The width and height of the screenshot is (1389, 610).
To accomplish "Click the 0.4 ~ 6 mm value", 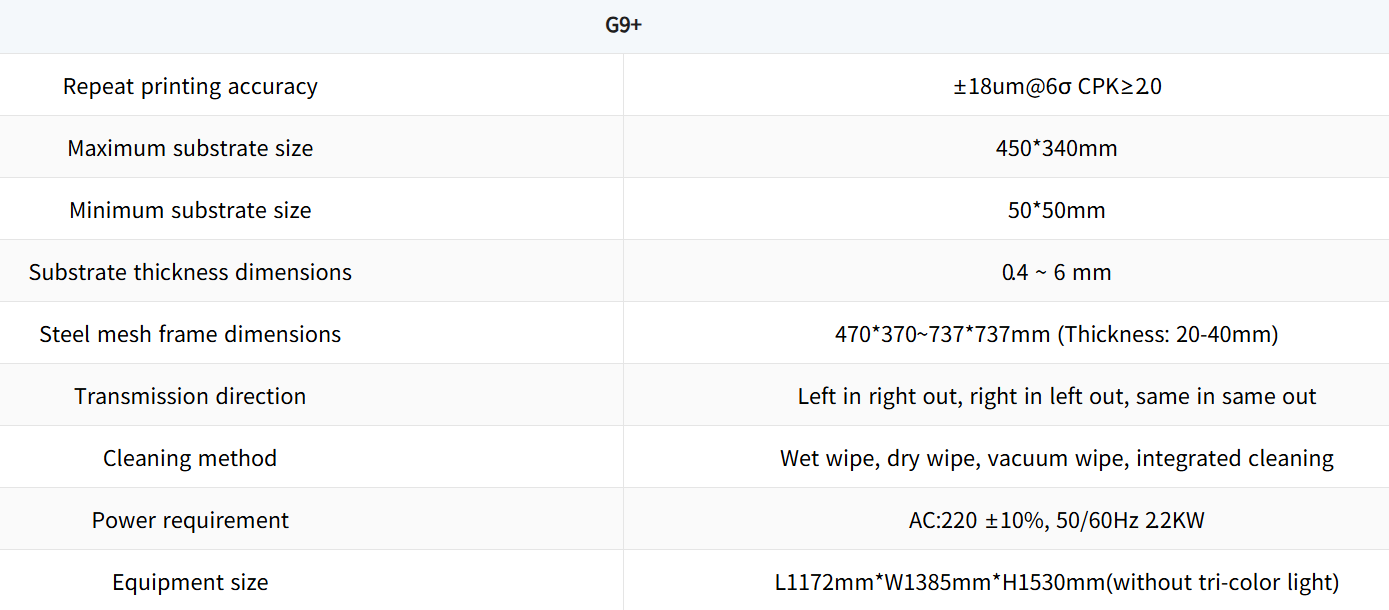I will click(x=1057, y=272).
